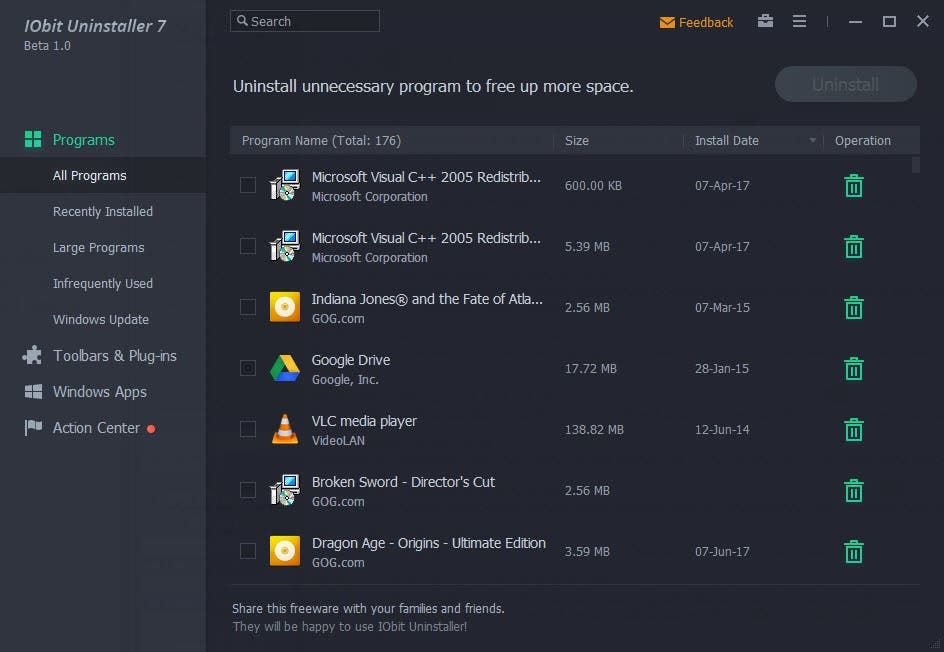The width and height of the screenshot is (944, 652).
Task: Click the Google Drive program icon
Action: click(285, 368)
